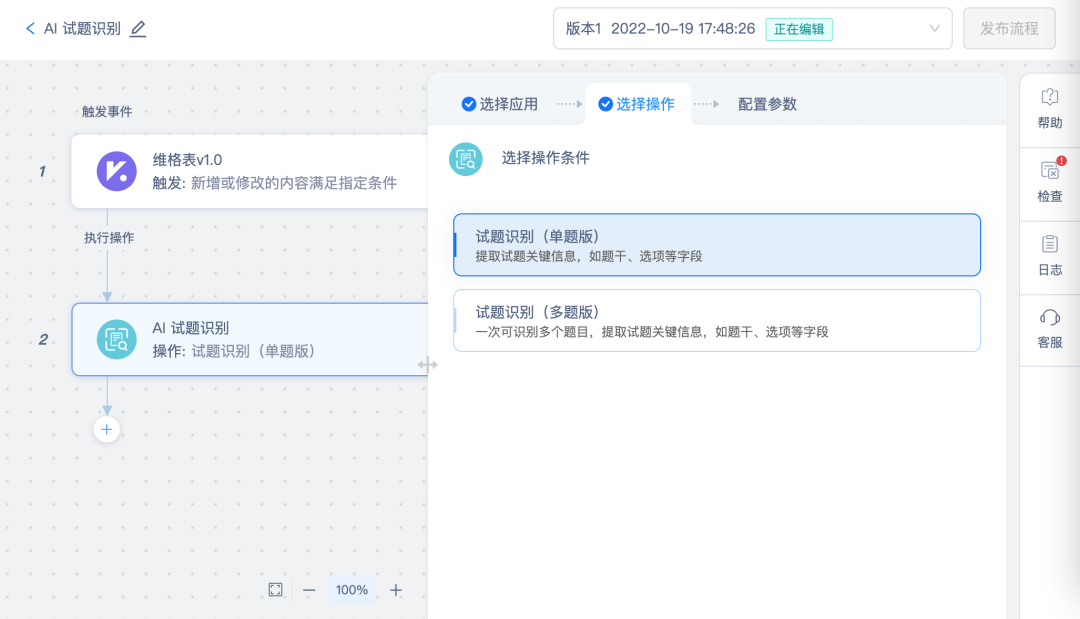1080x619 pixels.
Task: Switch to the 配置参数 step tab
Action: (767, 104)
